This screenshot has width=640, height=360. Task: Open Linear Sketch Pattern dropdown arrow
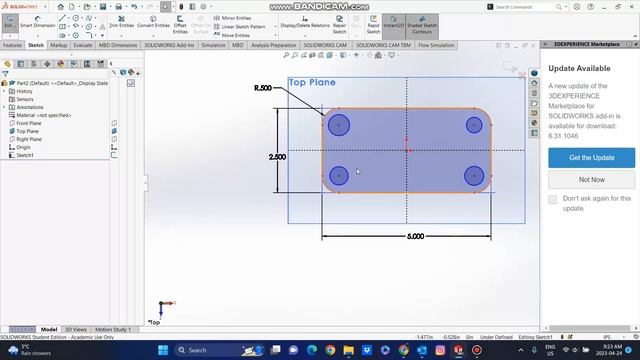pyautogui.click(x=275, y=27)
